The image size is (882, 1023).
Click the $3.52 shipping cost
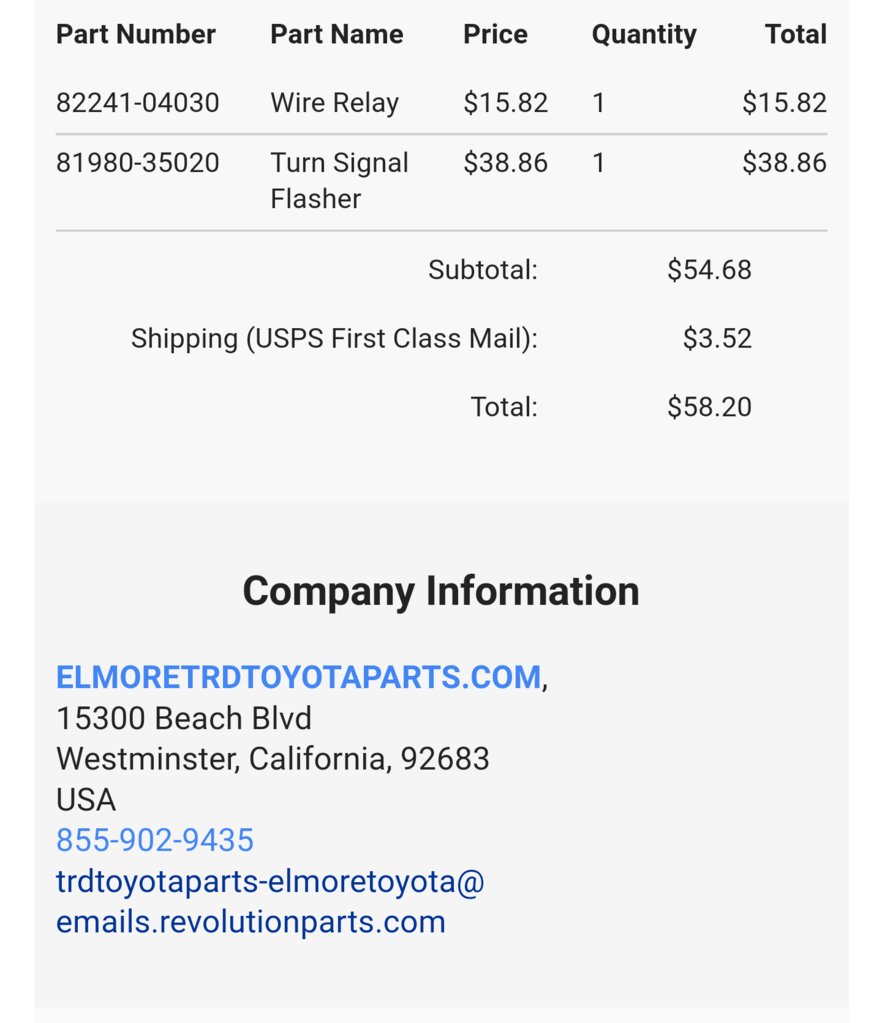pos(717,338)
